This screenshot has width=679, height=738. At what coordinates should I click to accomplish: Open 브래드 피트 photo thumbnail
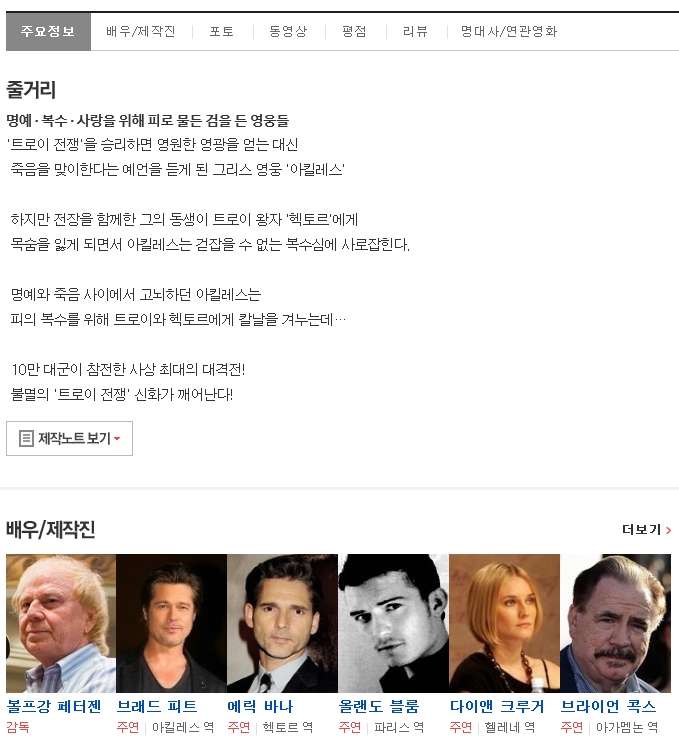pyautogui.click(x=171, y=623)
